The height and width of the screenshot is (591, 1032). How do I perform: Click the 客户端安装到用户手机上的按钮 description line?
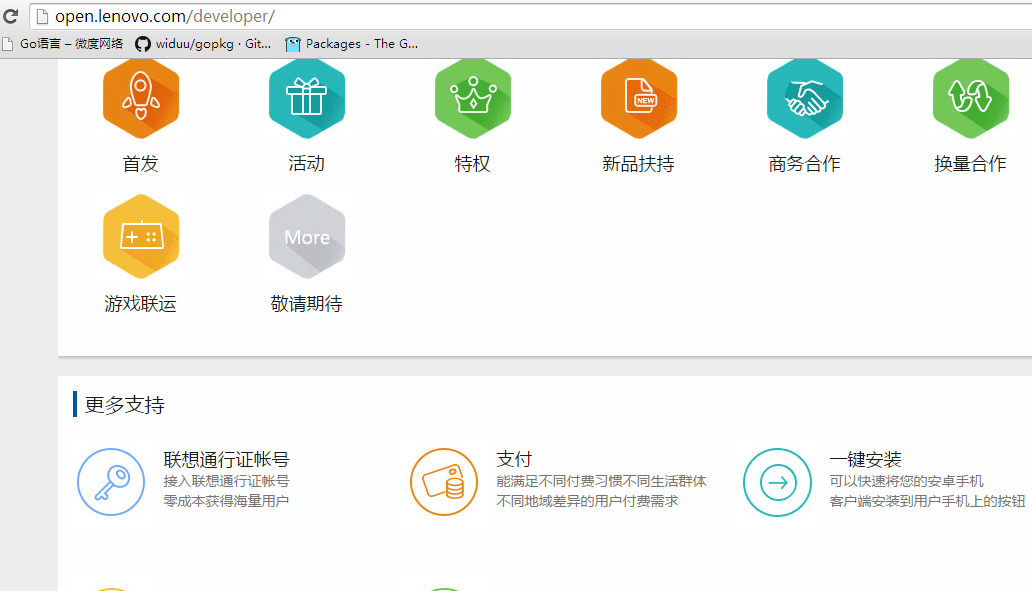pos(927,501)
